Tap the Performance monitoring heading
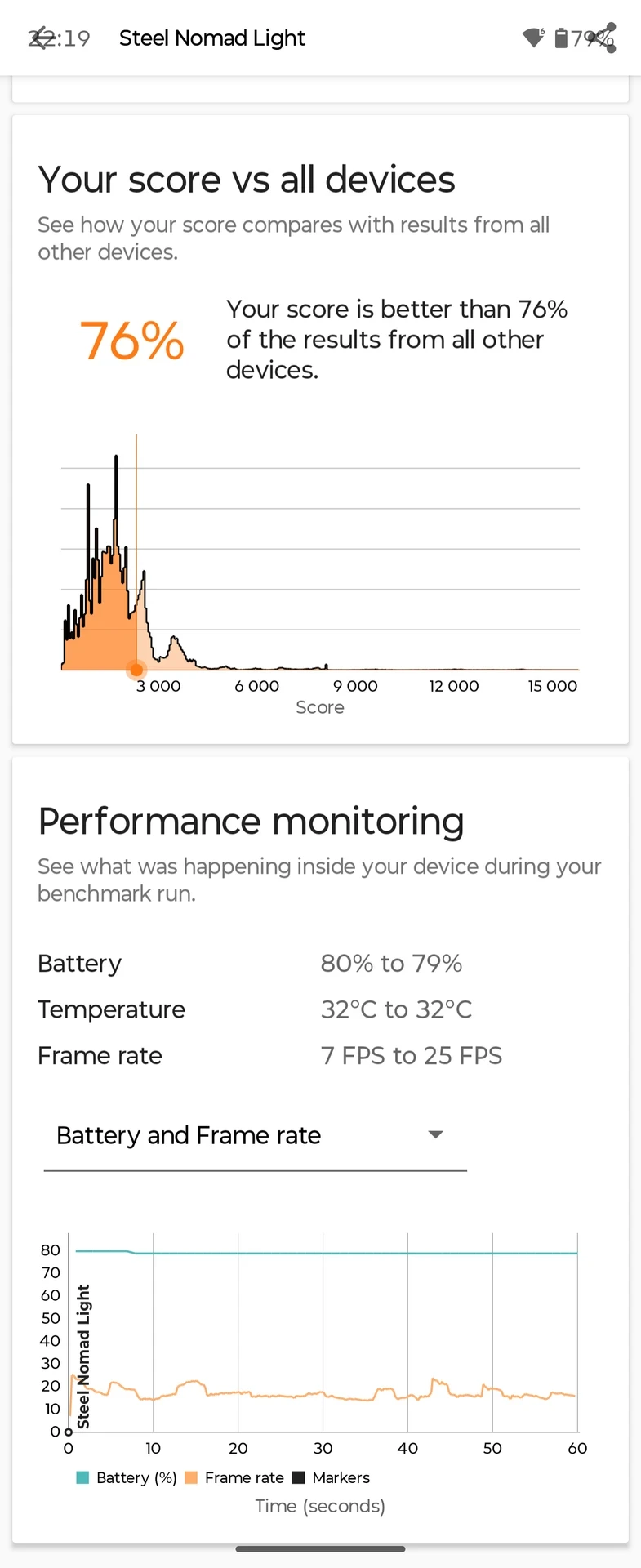This screenshot has height=1568, width=641. pos(252,822)
